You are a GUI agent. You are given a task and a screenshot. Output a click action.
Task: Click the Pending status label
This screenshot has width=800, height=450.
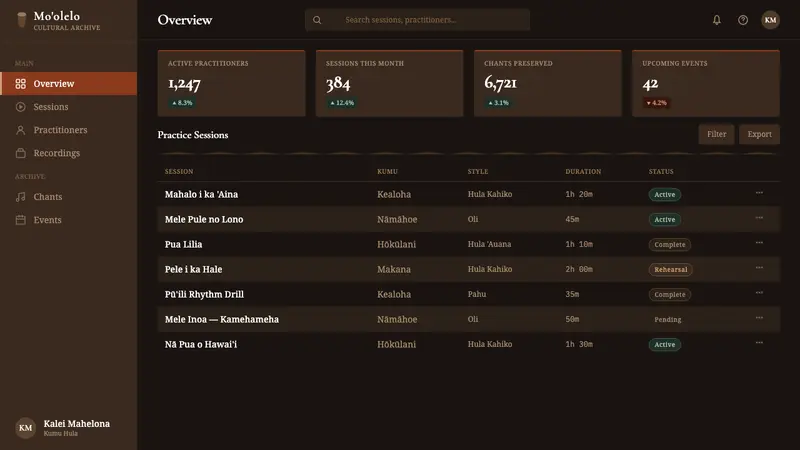[x=667, y=319]
